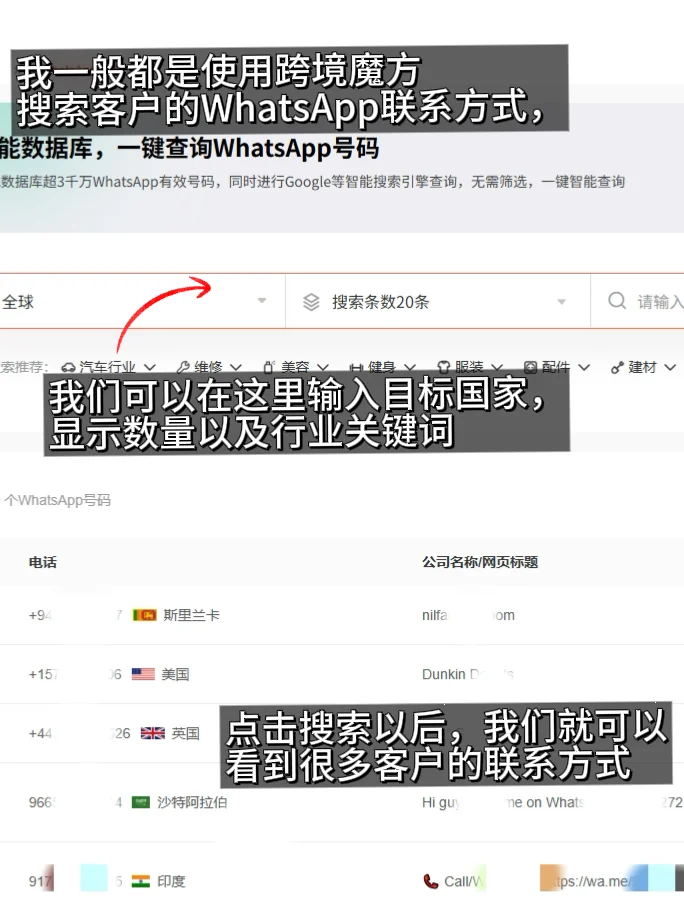Select the 美容 search recommendation
684x912 pixels.
[x=295, y=368]
